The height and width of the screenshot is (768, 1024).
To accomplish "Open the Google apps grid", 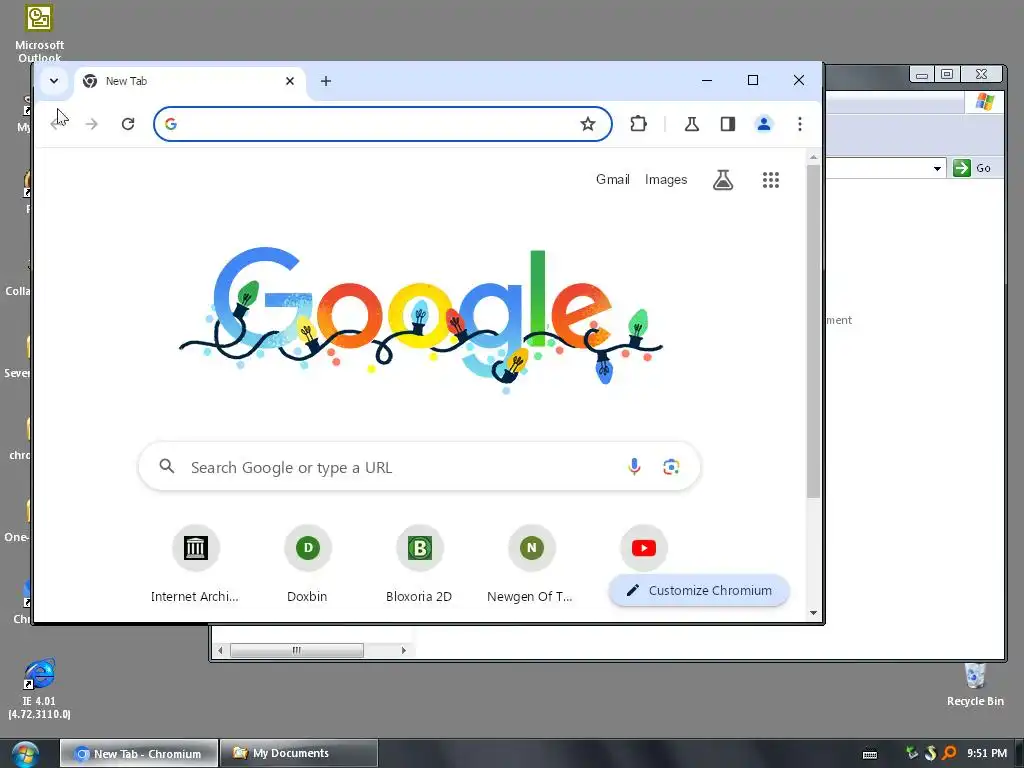I will point(771,180).
